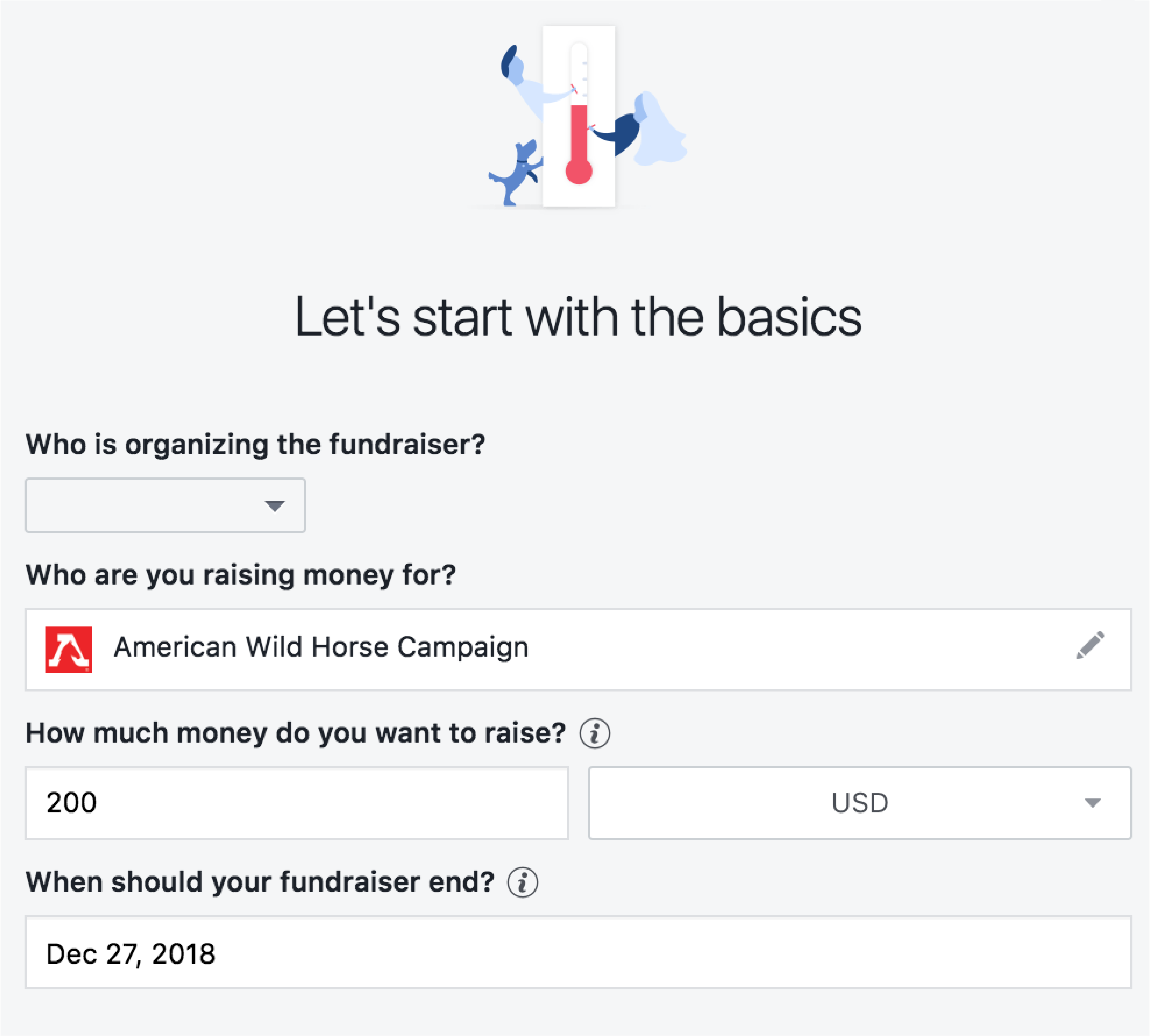
Task: Click the pencil edit icon for beneficiary
Action: [x=1090, y=645]
